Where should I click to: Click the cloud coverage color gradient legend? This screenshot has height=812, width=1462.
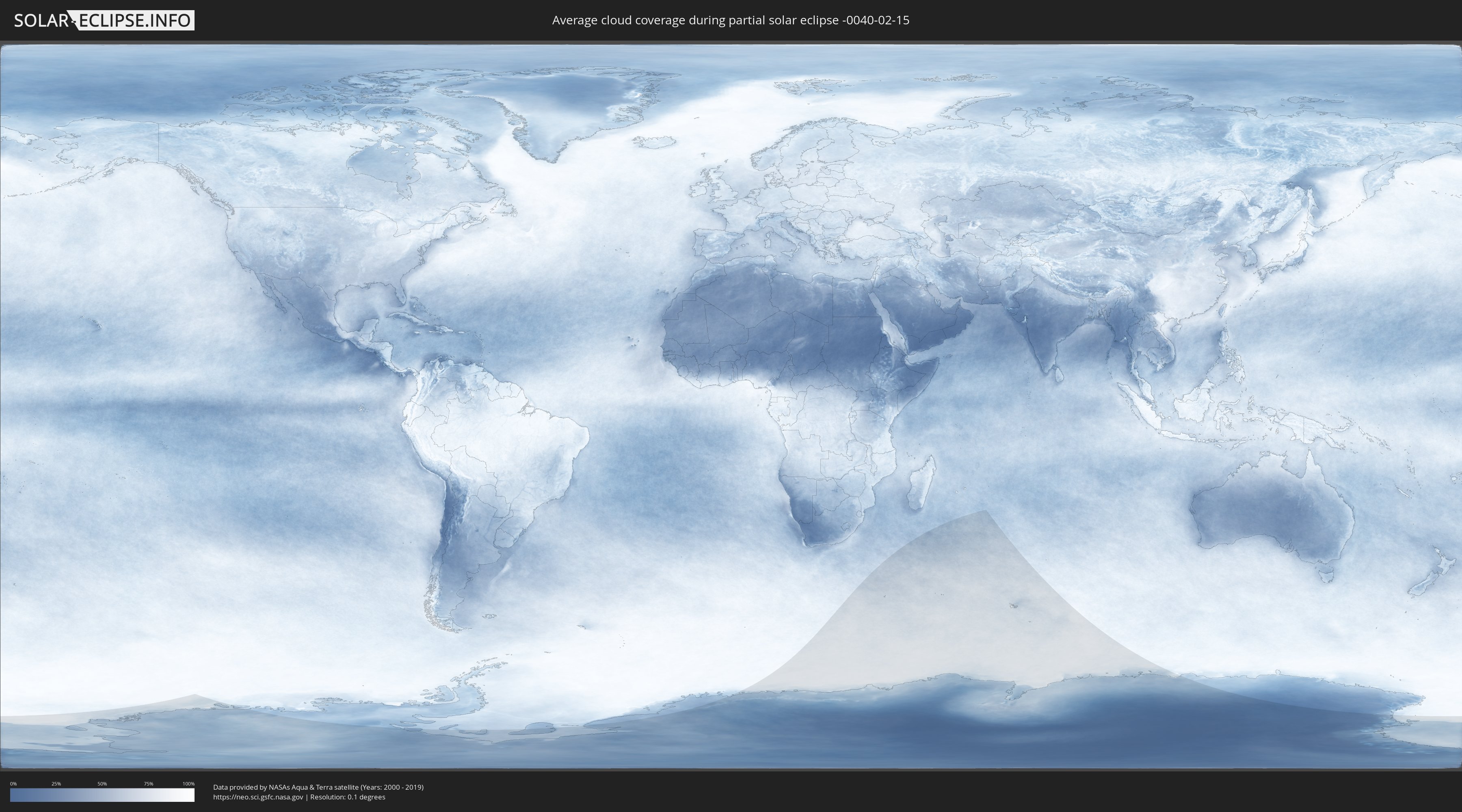tap(102, 795)
